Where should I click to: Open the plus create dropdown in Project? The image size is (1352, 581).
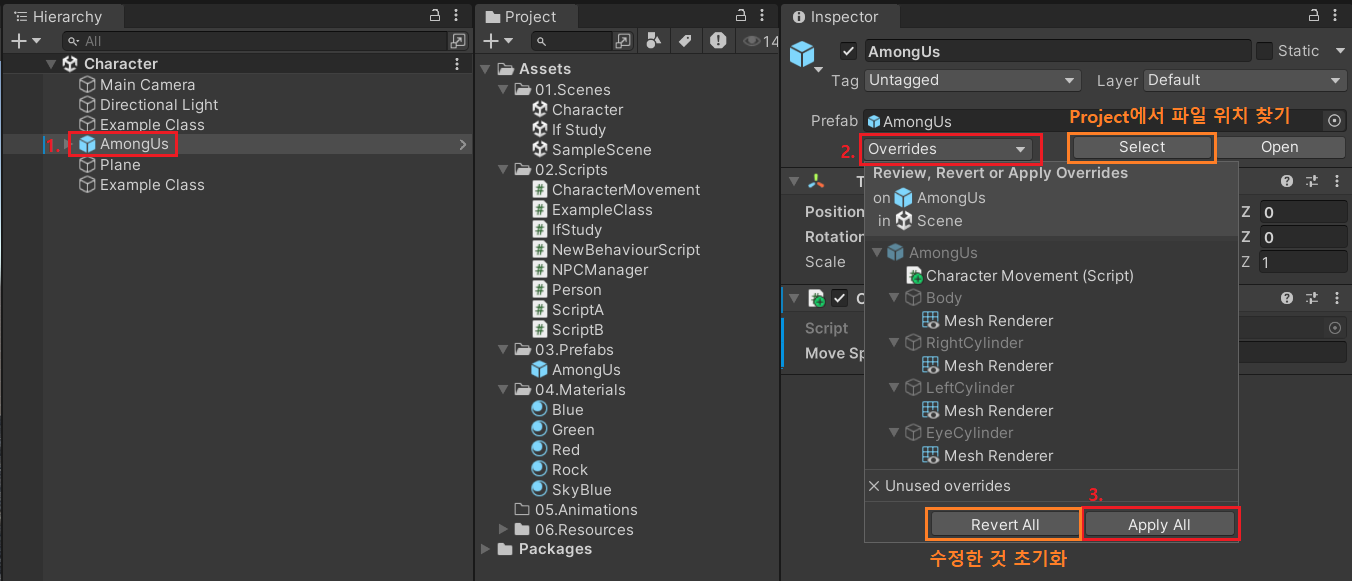[498, 41]
